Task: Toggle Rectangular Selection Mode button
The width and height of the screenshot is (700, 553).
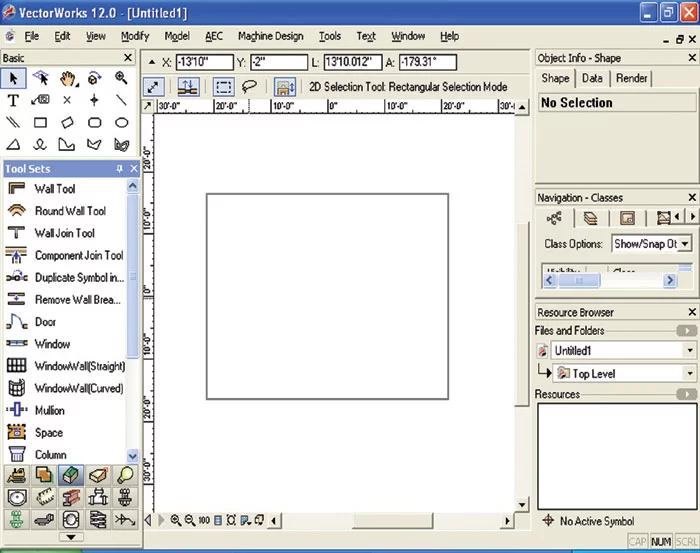Action: [223, 87]
